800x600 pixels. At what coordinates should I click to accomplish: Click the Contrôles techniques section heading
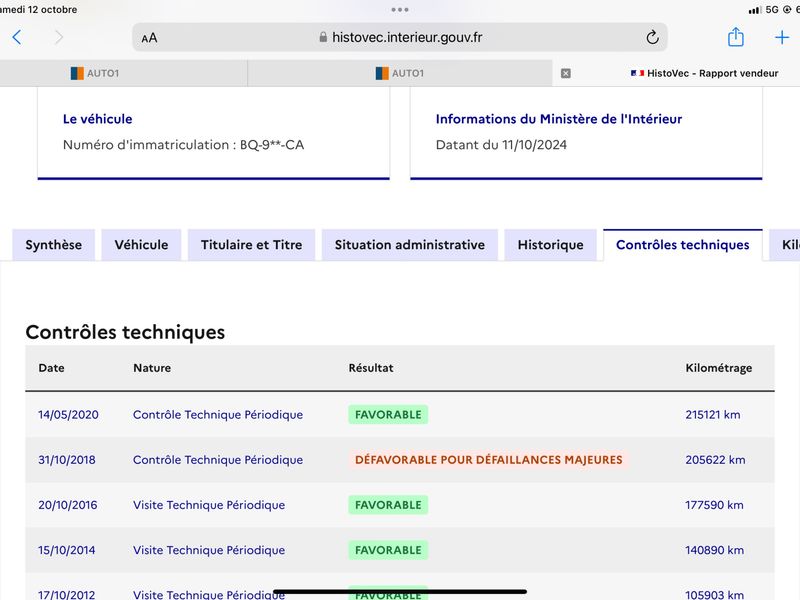[x=125, y=332]
